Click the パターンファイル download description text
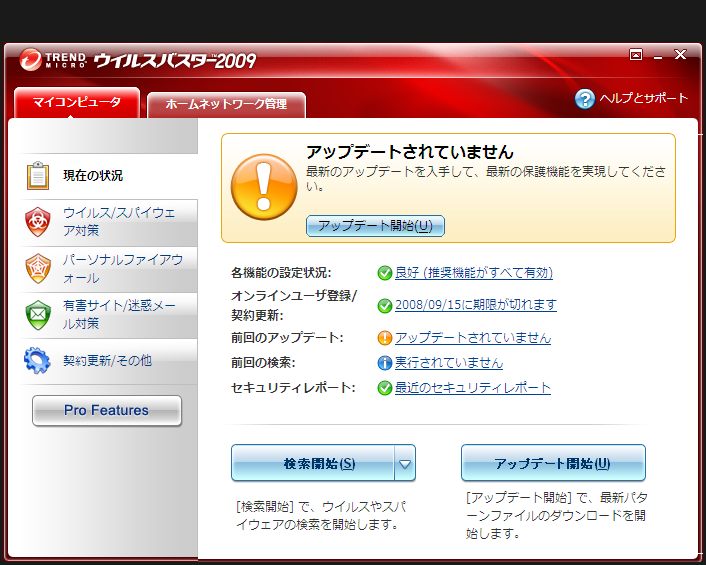Image resolution: width=706 pixels, height=565 pixels. coord(557,515)
